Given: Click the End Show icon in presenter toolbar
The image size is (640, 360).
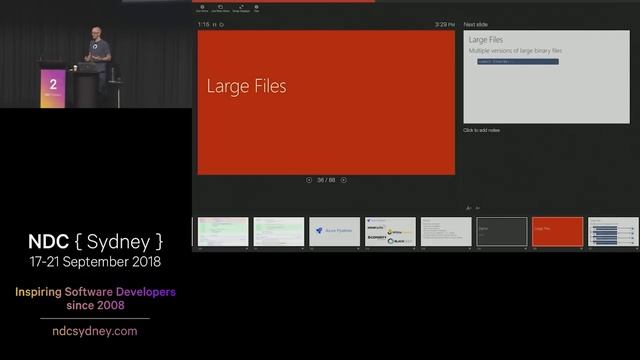Looking at the screenshot, I should coord(202,8).
